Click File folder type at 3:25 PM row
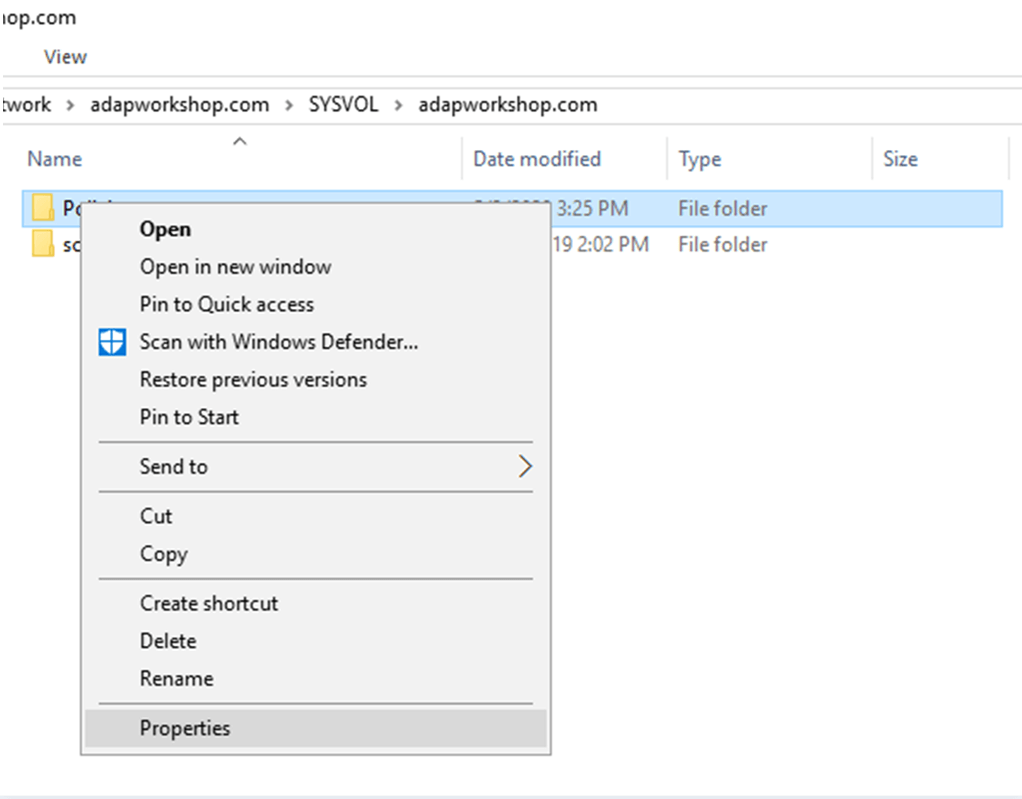Viewport: 1022px width, 799px height. [x=722, y=209]
